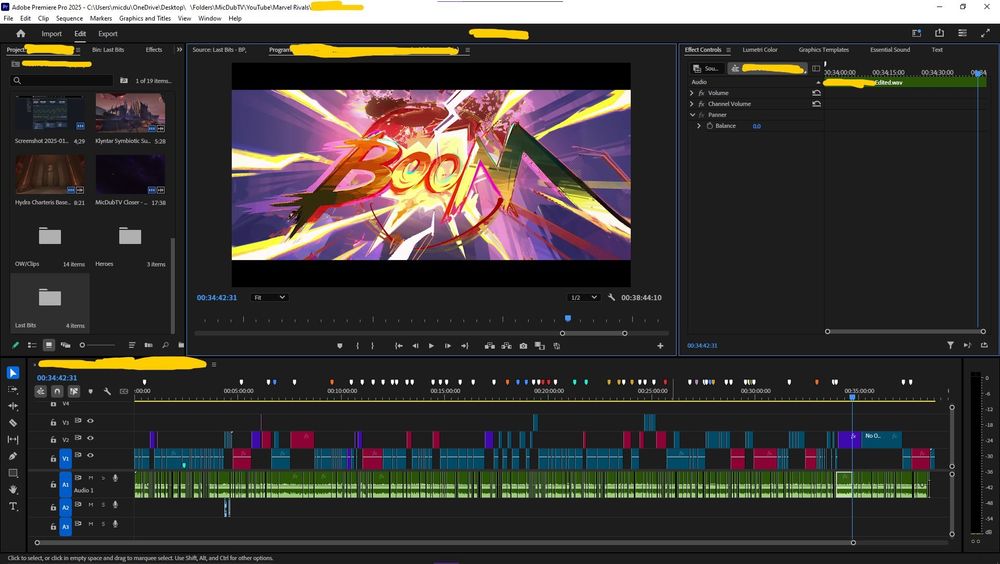Toggle V2 track output eye
Viewport: 1000px width, 564px height.
pos(91,438)
